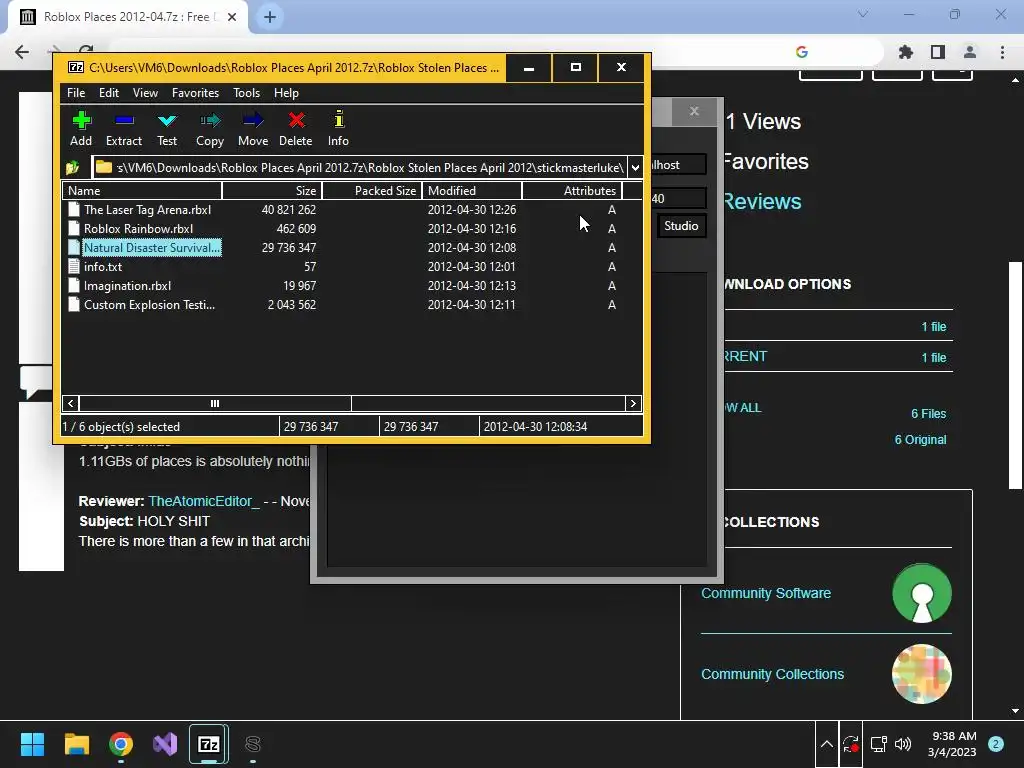Select the Natural Disaster Survival... file name

152,248
